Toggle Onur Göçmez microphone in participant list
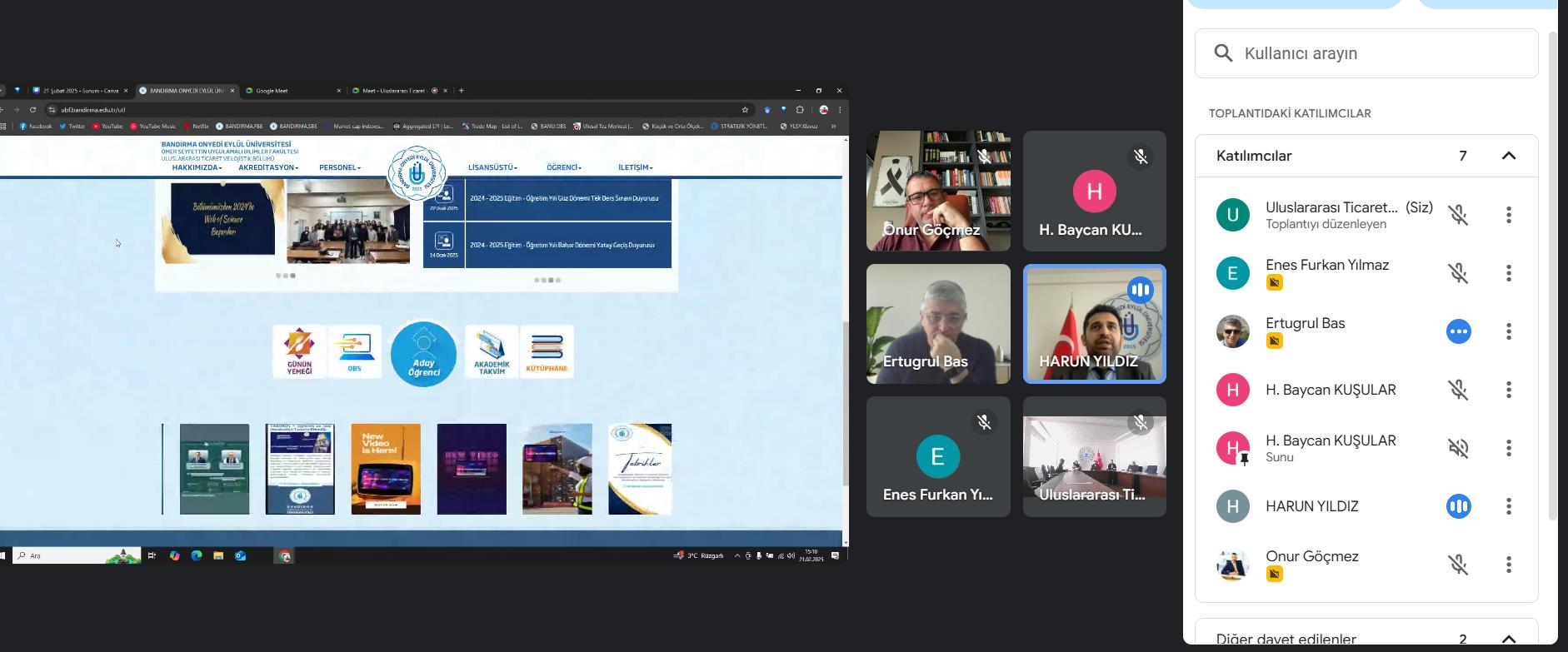The image size is (1568, 652). coord(1458,565)
